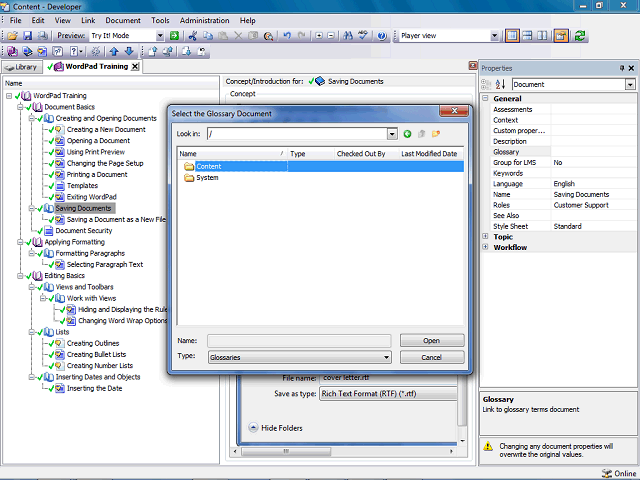Click the Open folder toolbar icon
Viewport: 640px width, 480px height.
[12, 36]
